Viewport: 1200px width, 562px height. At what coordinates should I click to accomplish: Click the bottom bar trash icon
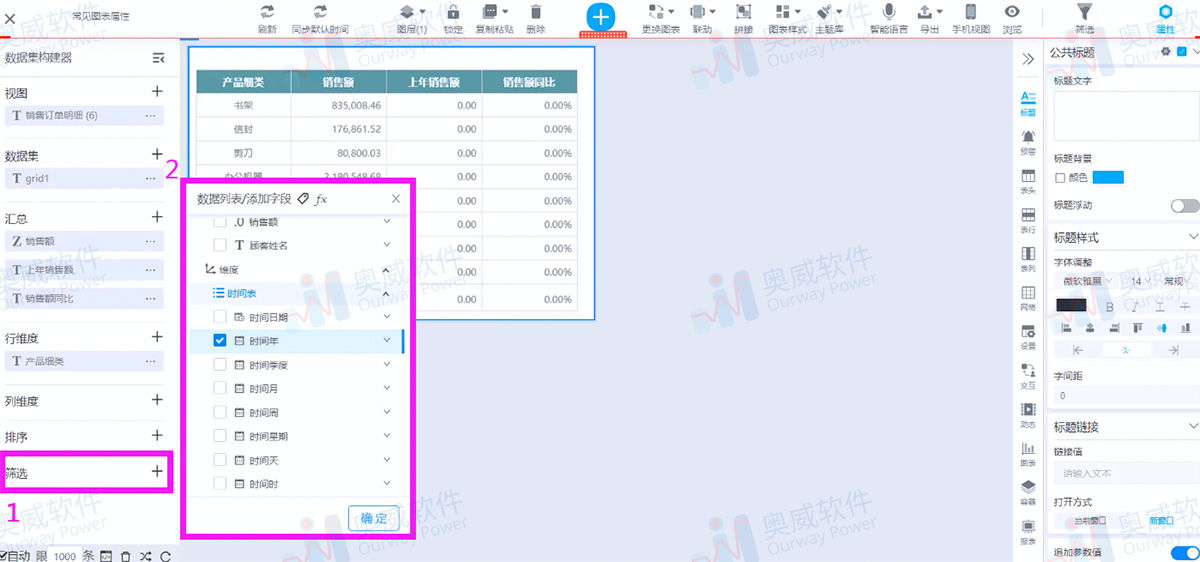tap(126, 556)
